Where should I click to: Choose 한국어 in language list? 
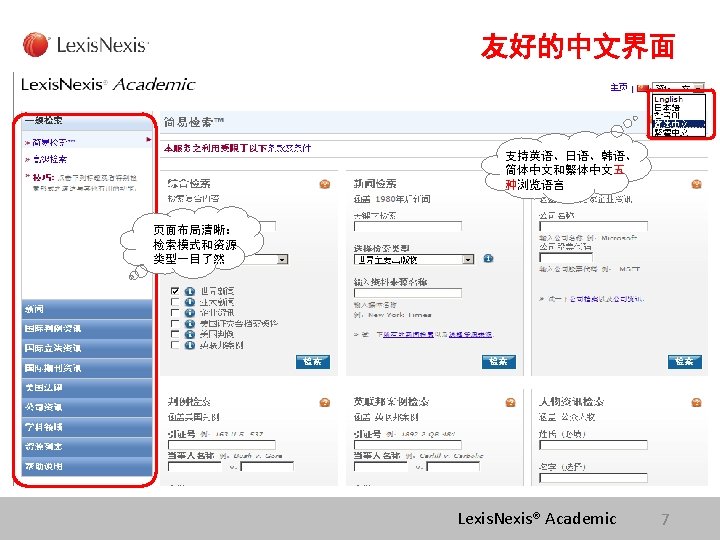coord(679,115)
